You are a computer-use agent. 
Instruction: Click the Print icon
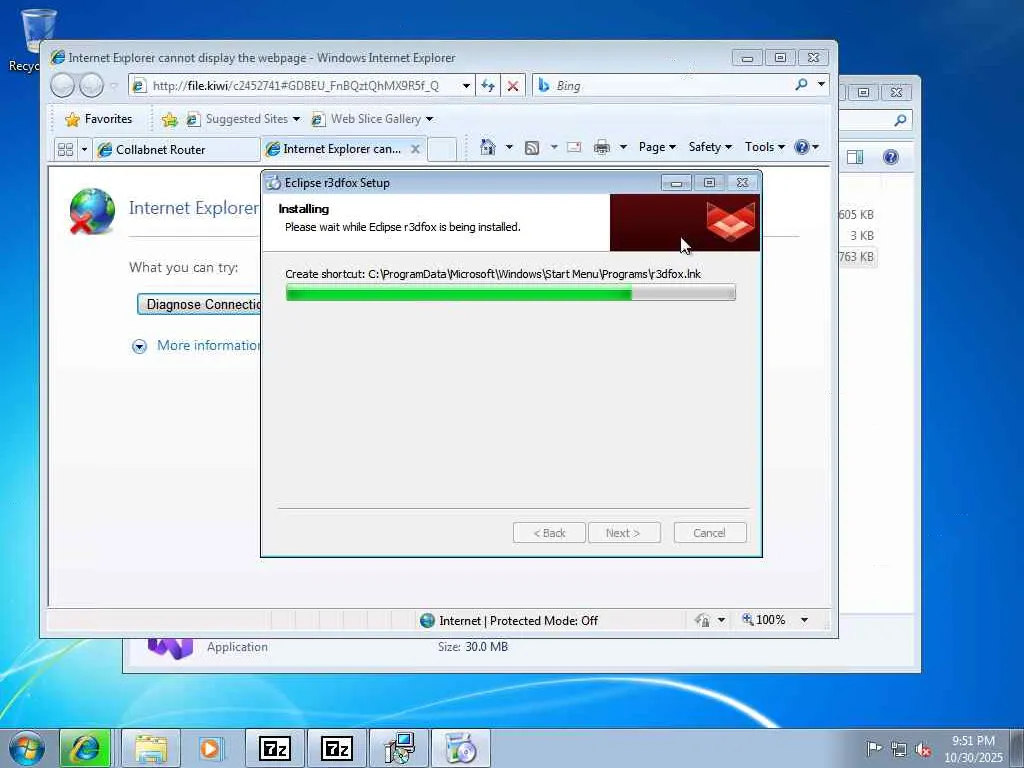[601, 147]
